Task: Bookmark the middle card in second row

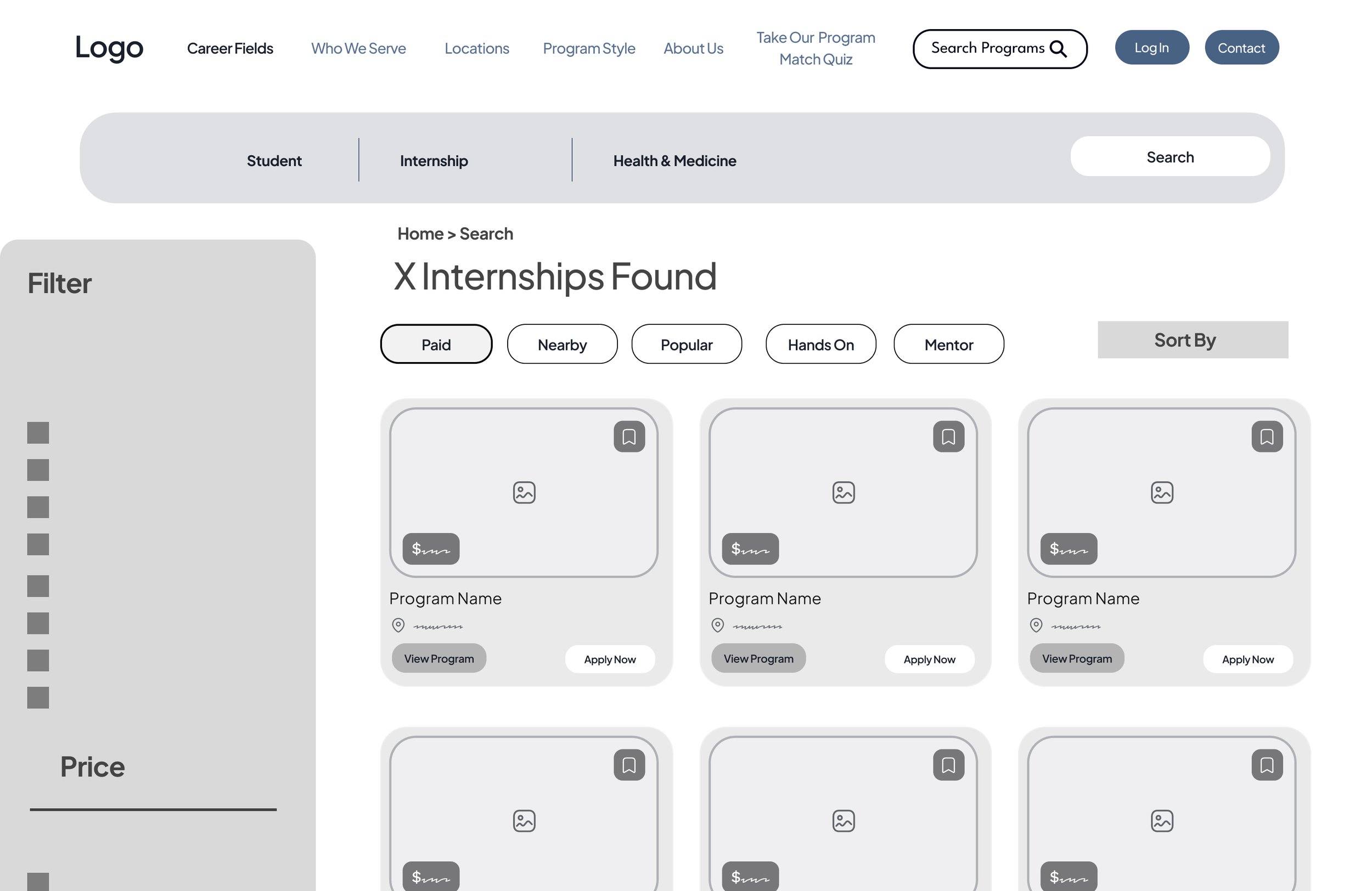Action: click(948, 765)
